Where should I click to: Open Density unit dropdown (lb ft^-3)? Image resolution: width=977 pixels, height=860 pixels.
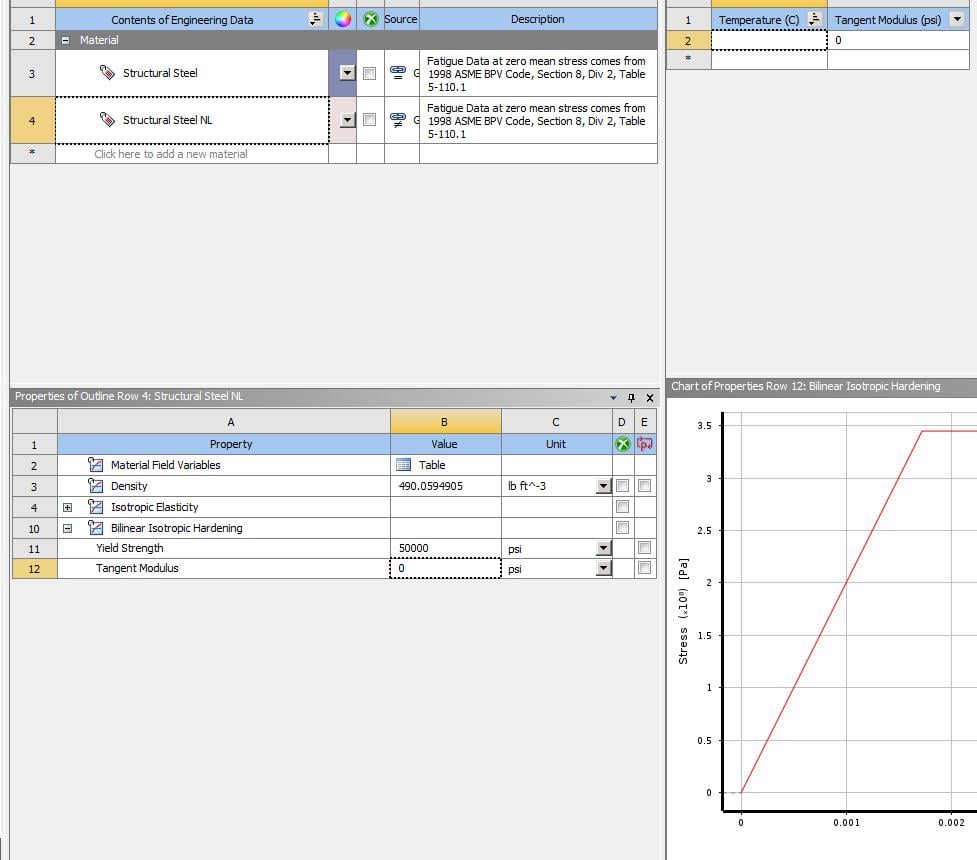(603, 486)
